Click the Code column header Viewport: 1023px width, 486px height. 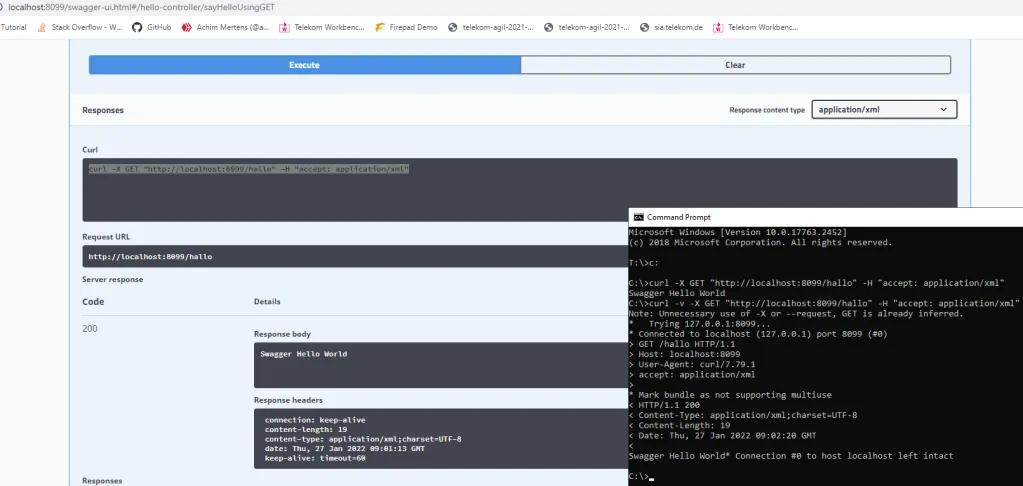coord(93,302)
